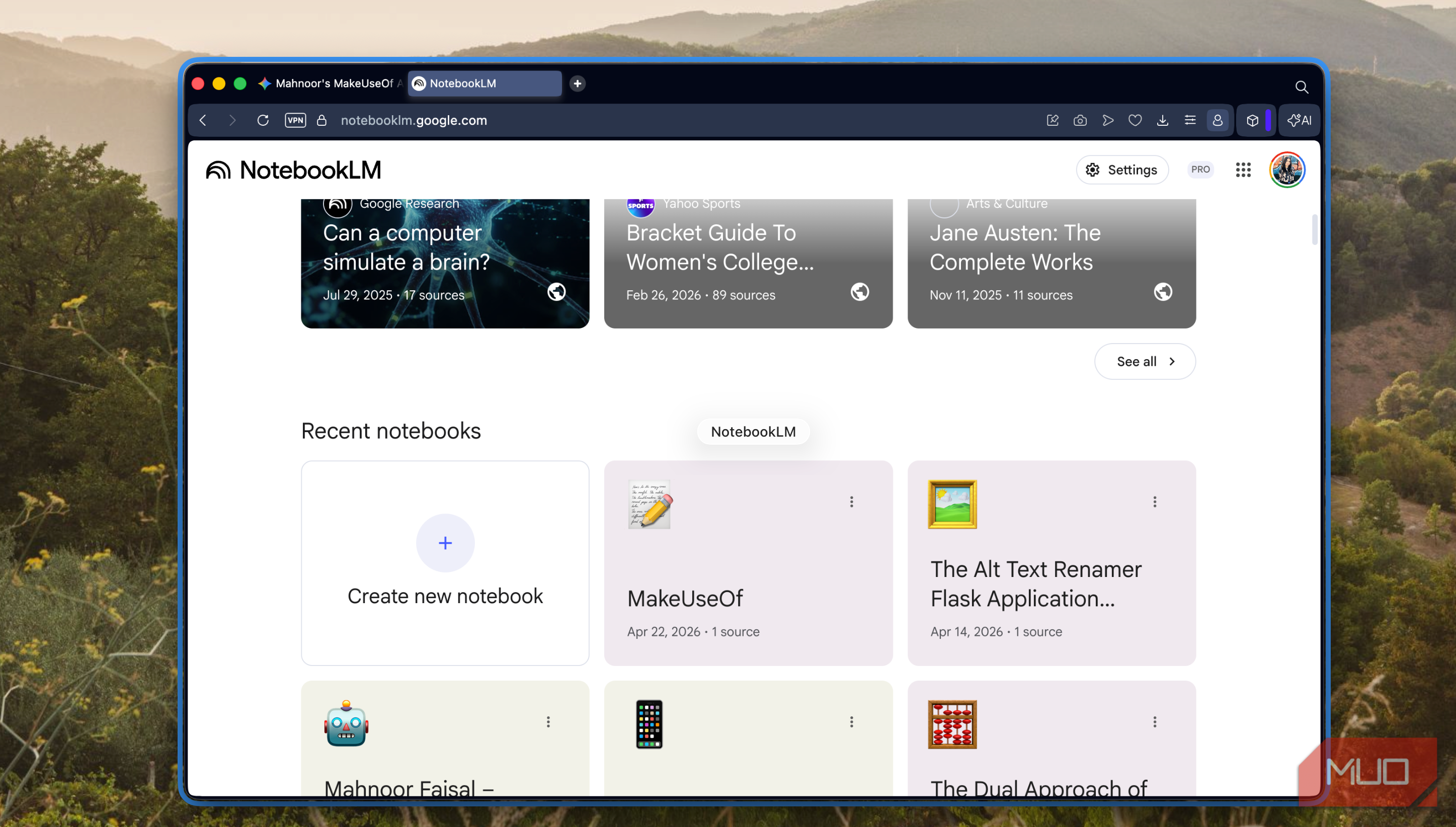The image size is (1456, 827).
Task: Open the Alt Text Renamer notebook options menu
Action: (x=1154, y=502)
